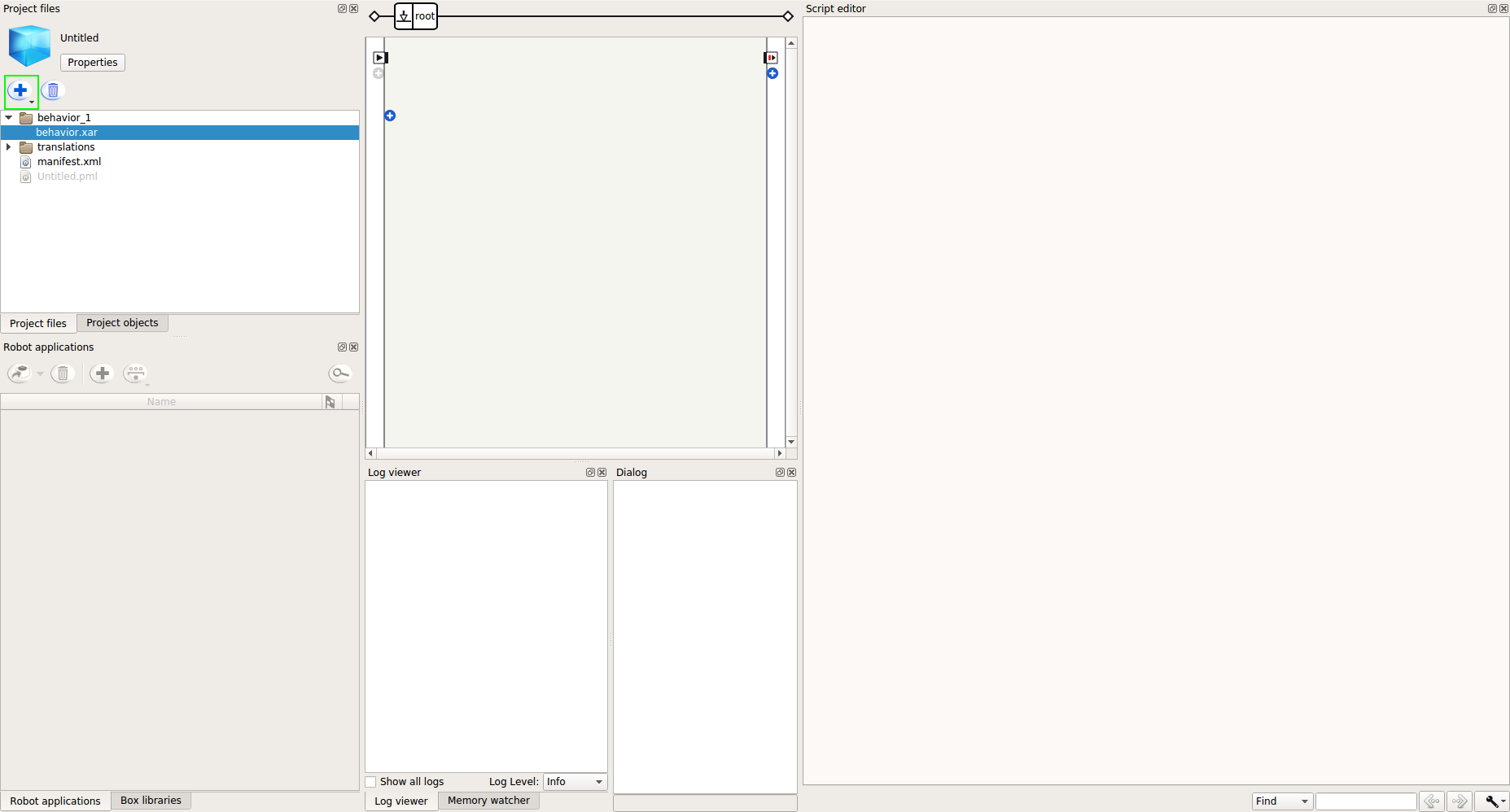Click the blue plus icon inside diagram left
The image size is (1510, 812).
390,116
